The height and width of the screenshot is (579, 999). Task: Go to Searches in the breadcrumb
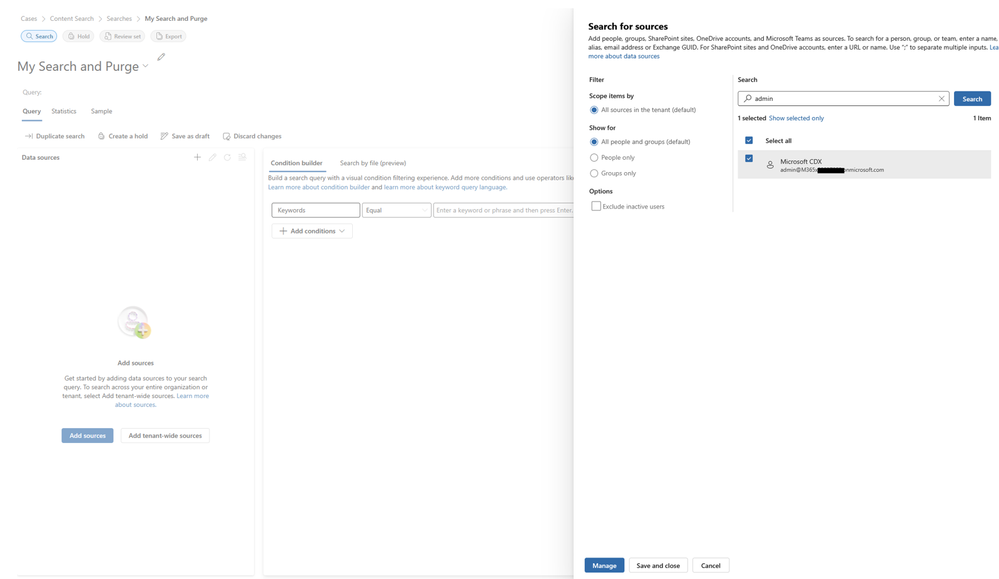[x=119, y=18]
